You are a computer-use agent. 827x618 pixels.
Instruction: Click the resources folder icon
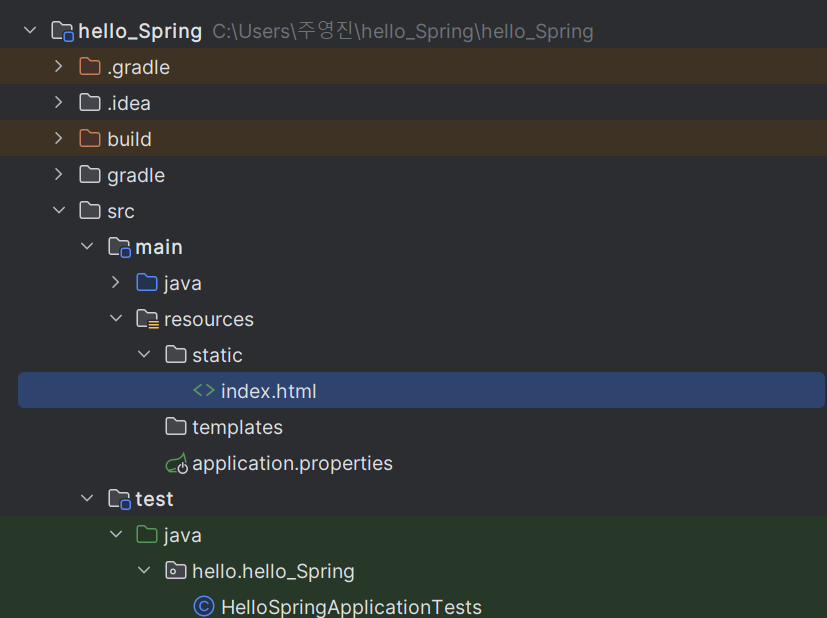click(147, 319)
